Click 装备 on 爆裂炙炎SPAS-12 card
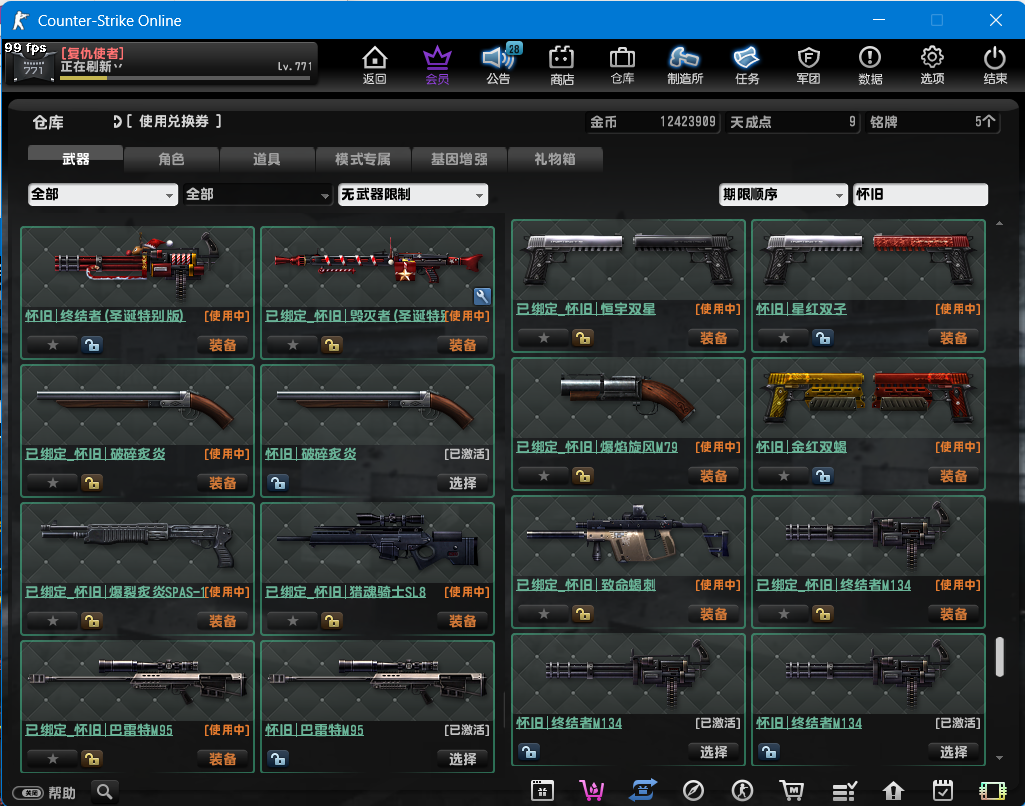The image size is (1025, 806). pyautogui.click(x=222, y=621)
